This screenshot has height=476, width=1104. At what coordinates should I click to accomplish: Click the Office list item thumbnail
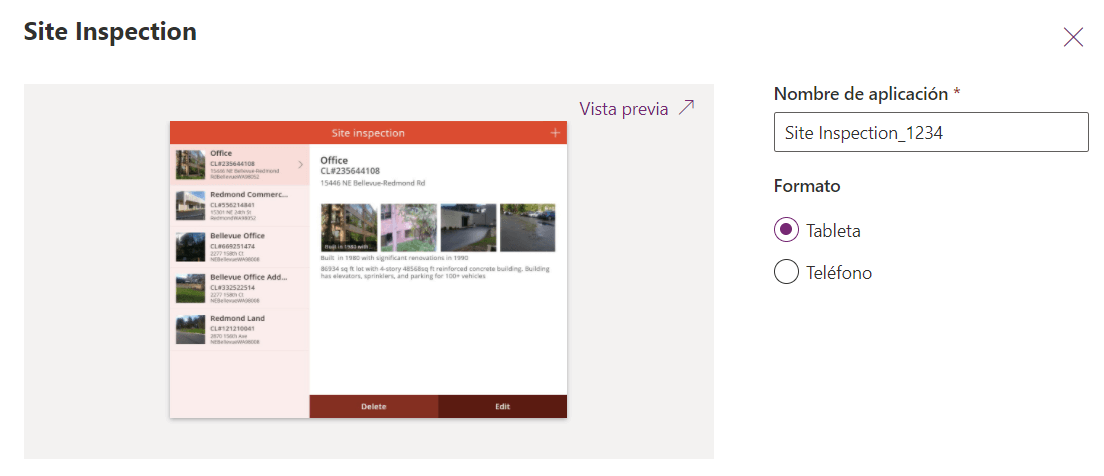tap(190, 164)
